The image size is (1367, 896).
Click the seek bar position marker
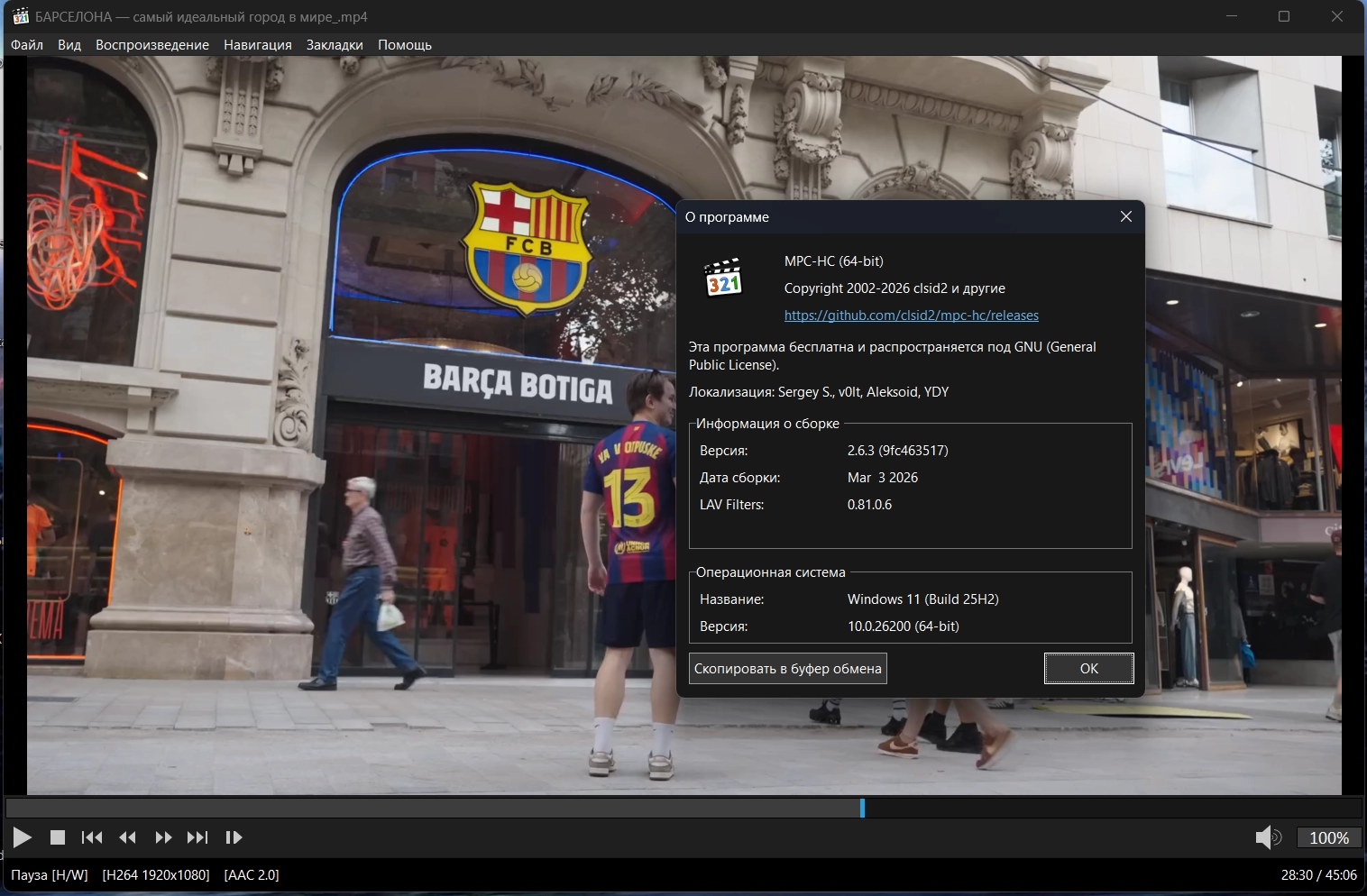coord(862,808)
